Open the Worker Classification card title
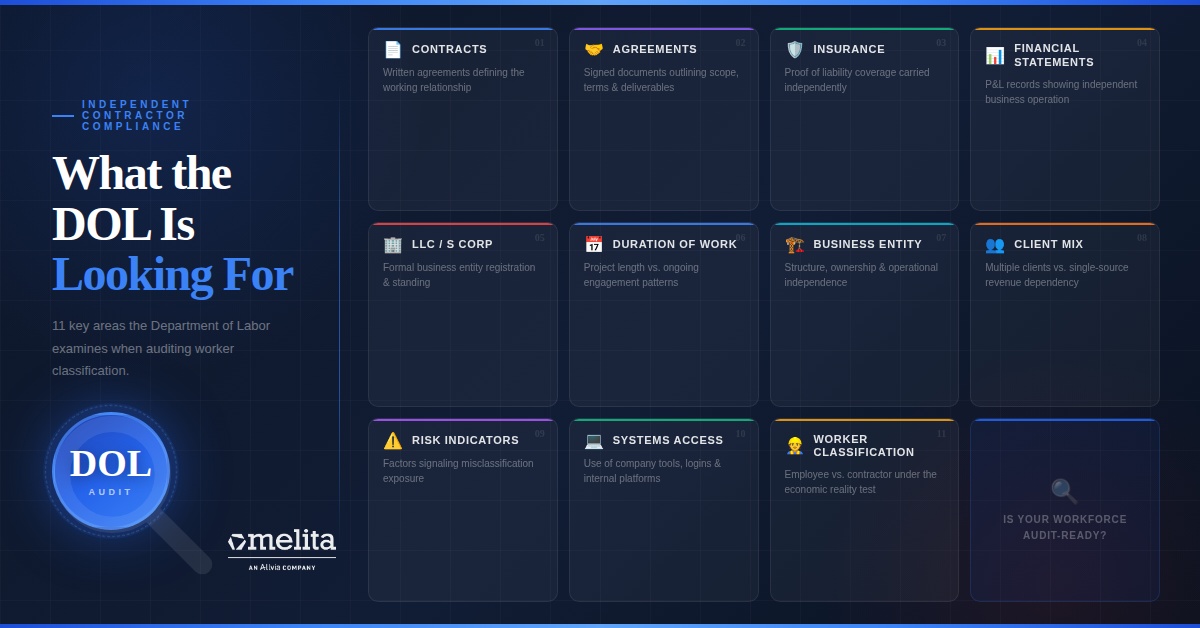 [x=863, y=446]
